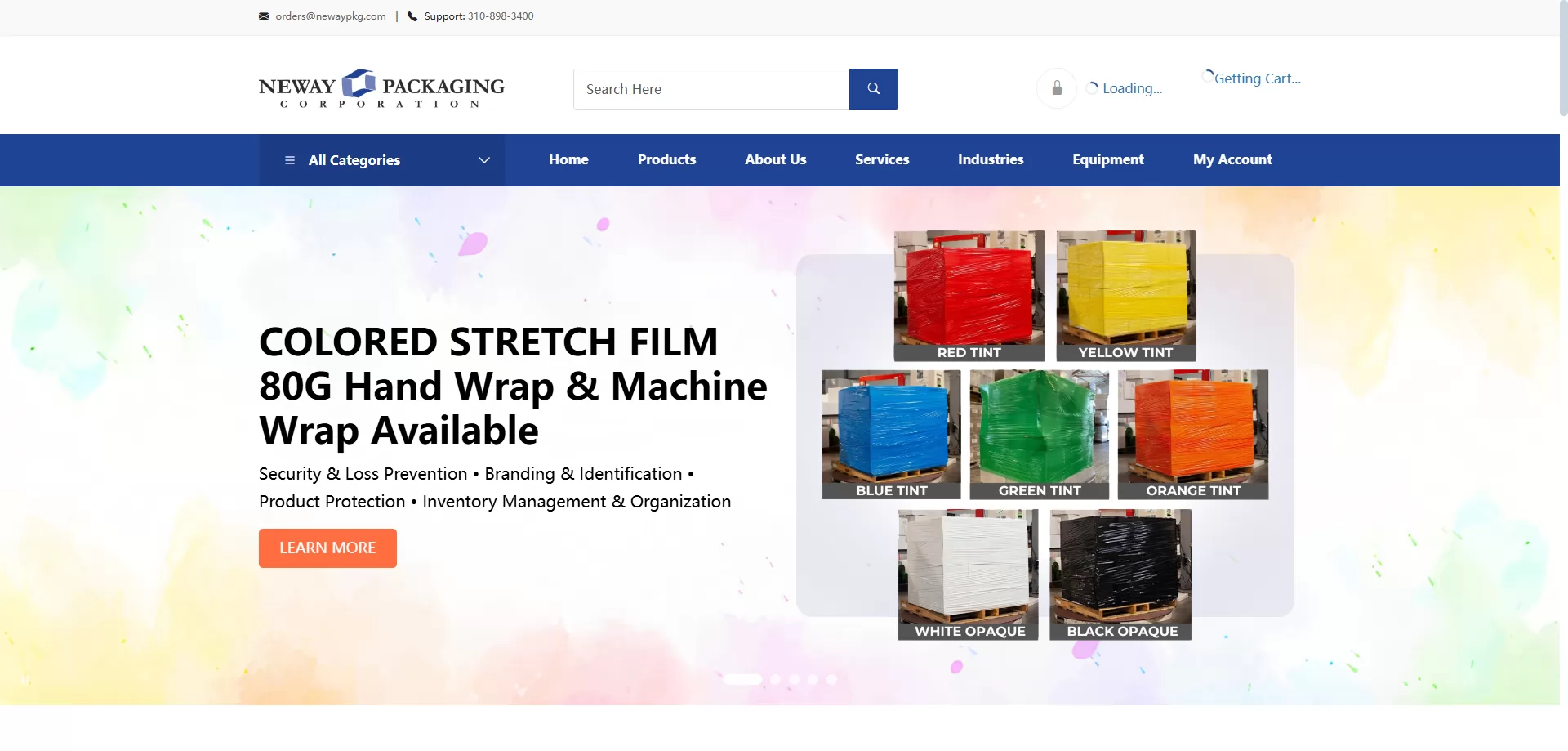The width and height of the screenshot is (1568, 751).
Task: Open the Products menu
Action: pos(666,159)
